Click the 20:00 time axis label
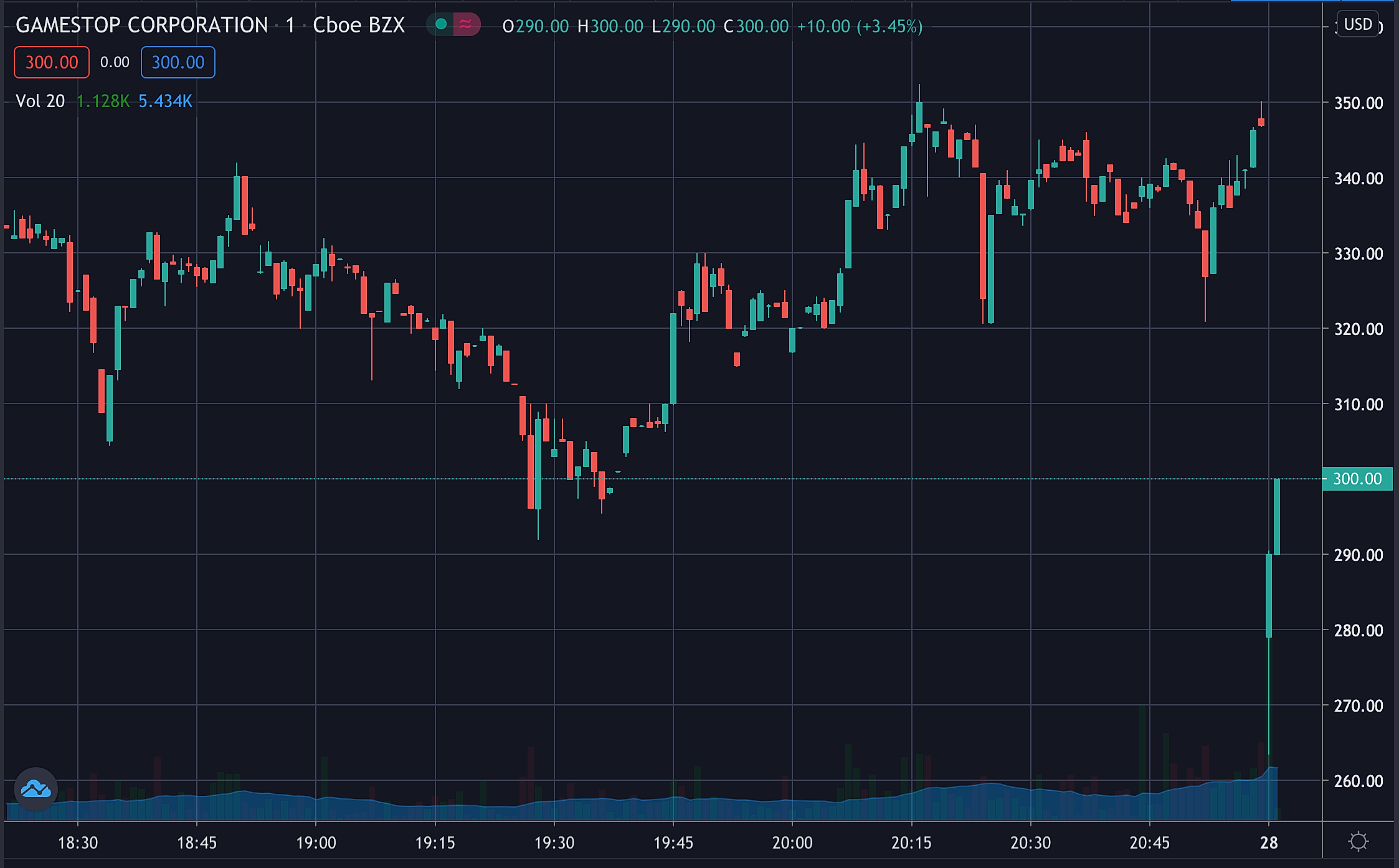This screenshot has width=1399, height=868. point(792,843)
